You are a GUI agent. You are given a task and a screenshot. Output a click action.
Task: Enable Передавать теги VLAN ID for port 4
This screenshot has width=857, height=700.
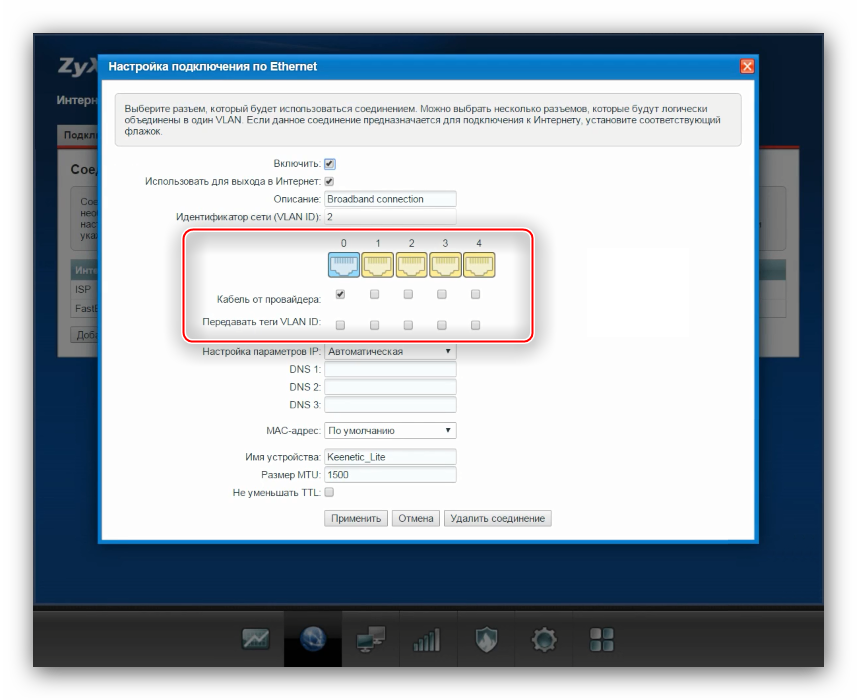[476, 325]
